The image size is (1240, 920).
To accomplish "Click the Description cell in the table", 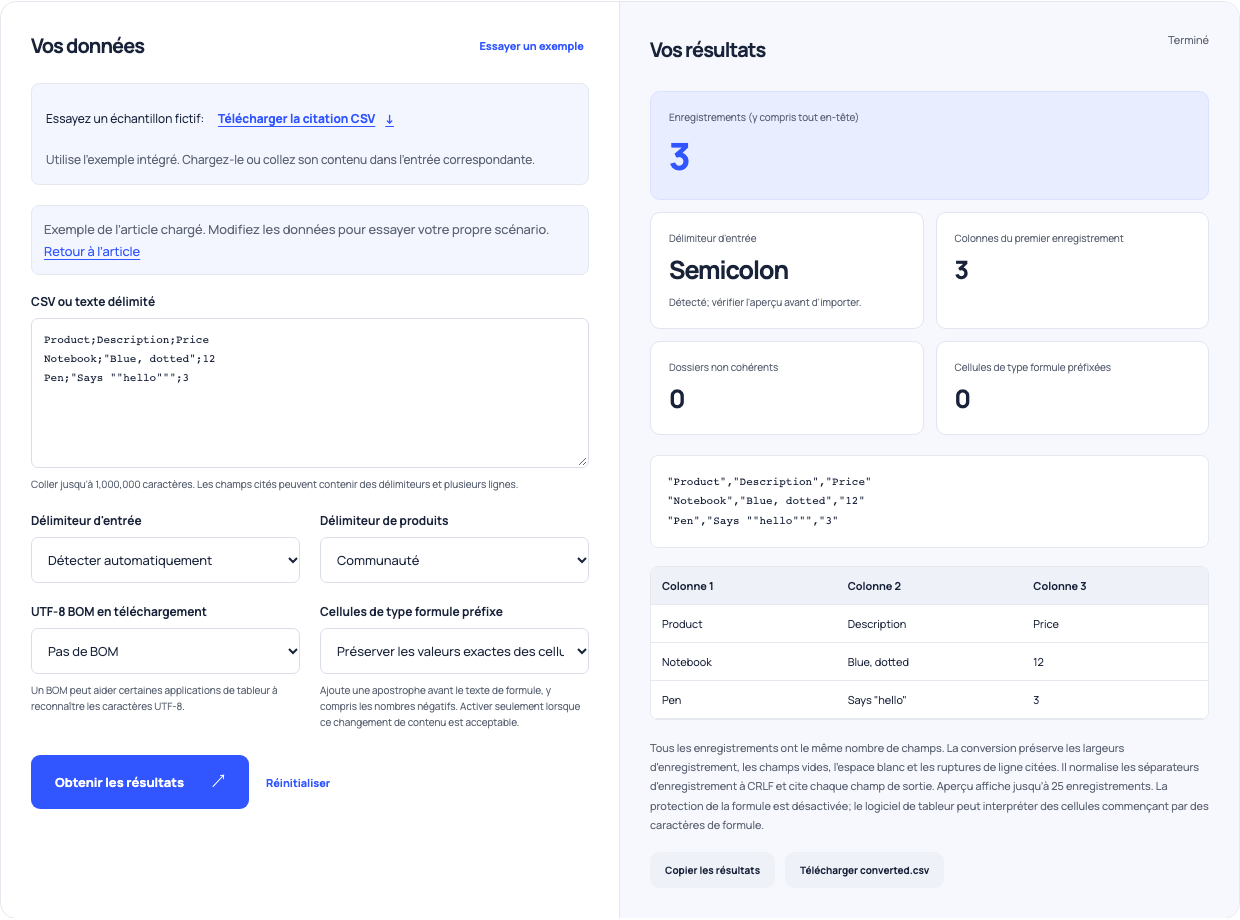I will tap(929, 624).
